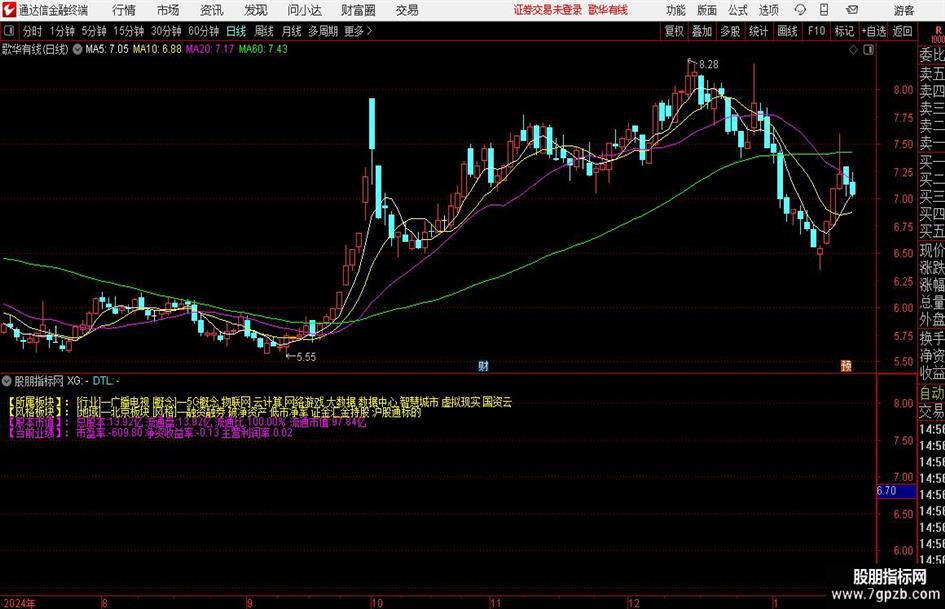Image resolution: width=945 pixels, height=609 pixels.
Task: Click the customer service headset icon
Action: click(800, 10)
